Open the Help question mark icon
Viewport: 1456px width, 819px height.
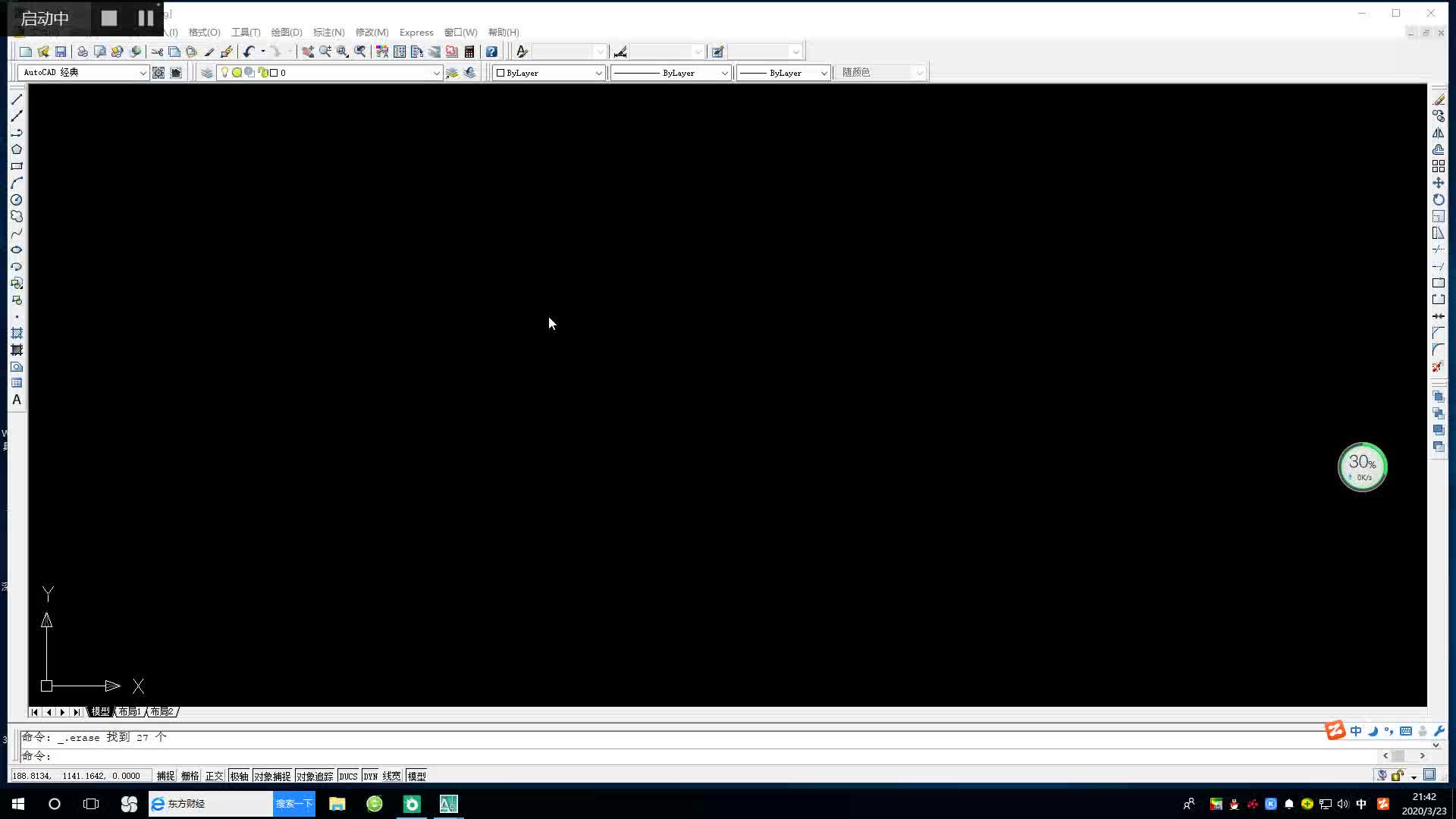pos(491,52)
